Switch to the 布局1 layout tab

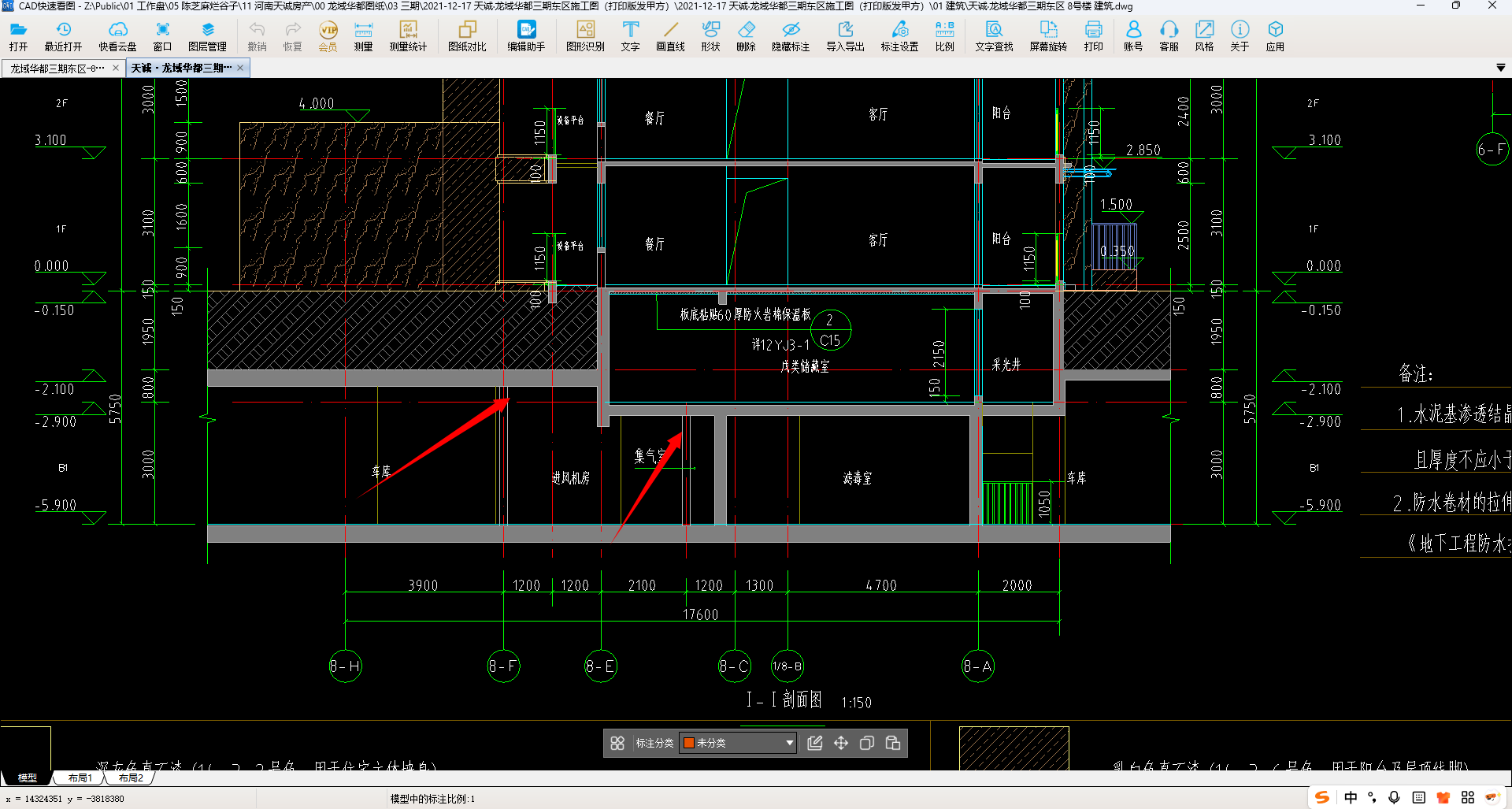(80, 778)
